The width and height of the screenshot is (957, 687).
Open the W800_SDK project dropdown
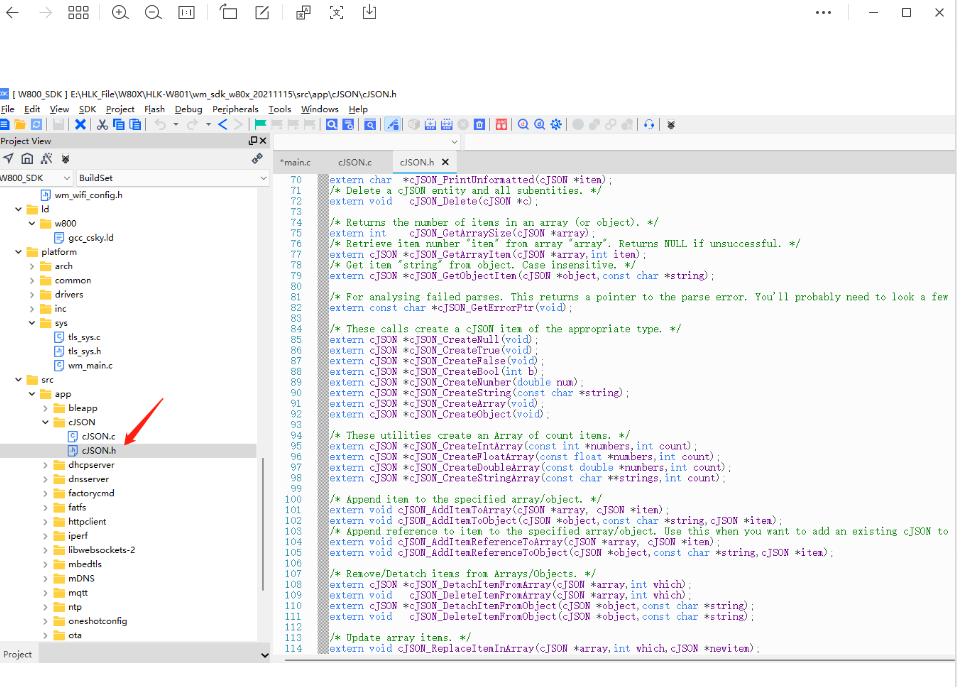point(35,178)
